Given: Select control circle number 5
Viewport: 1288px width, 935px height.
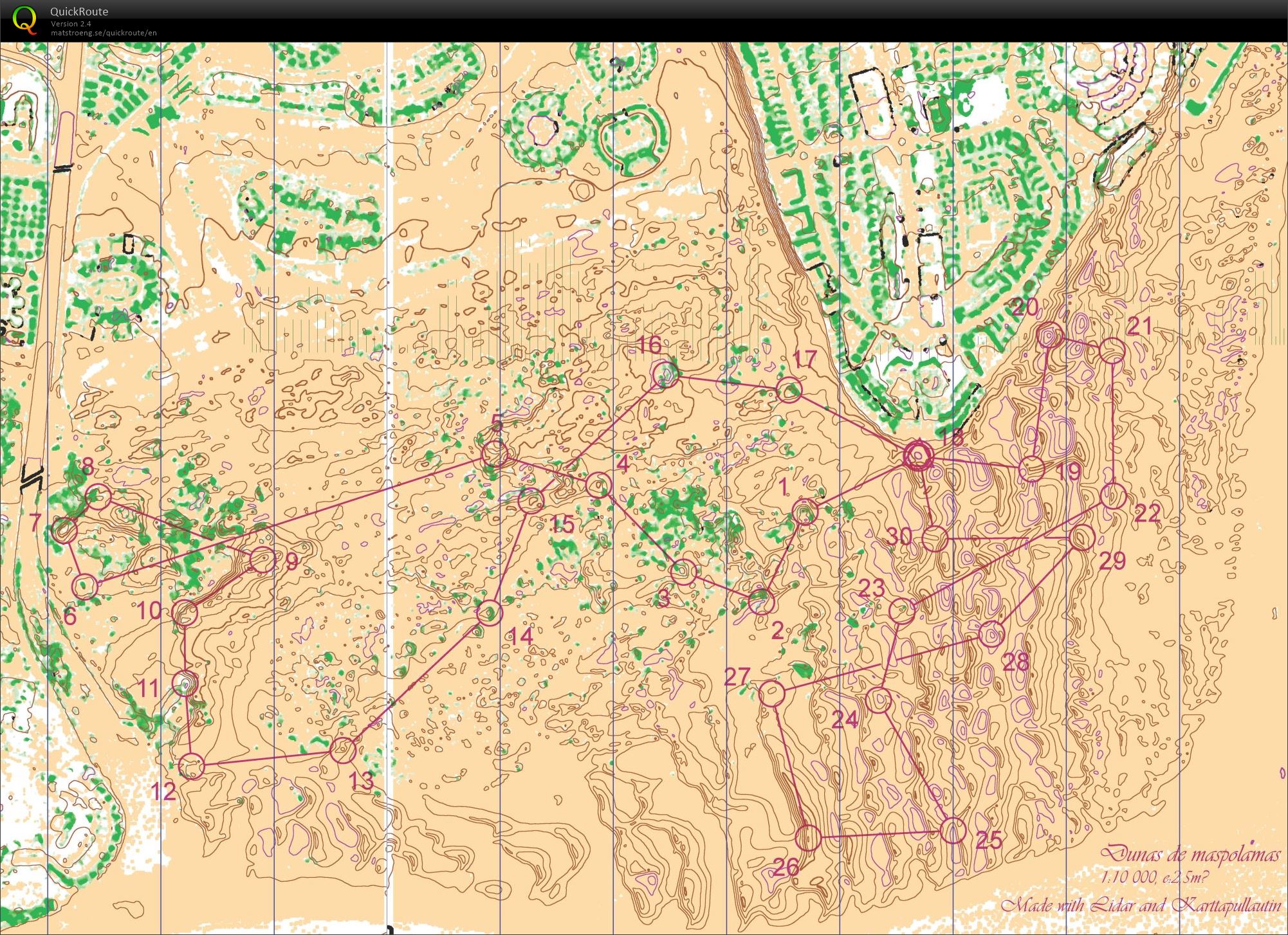Looking at the screenshot, I should [x=495, y=454].
